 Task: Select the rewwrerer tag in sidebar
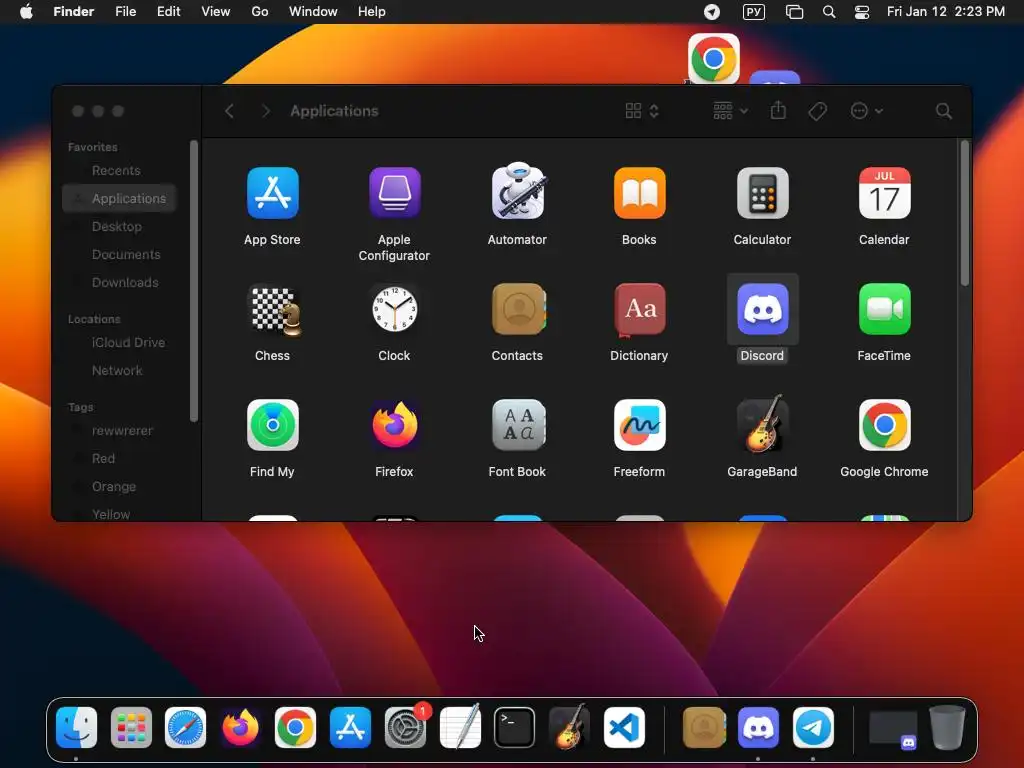120,430
